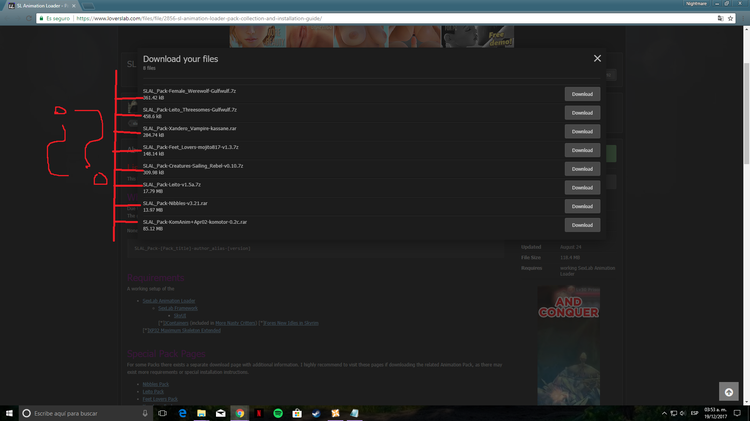Activate the Cortana microphone icon
Viewport: 750px width, 421px height.
pos(145,413)
